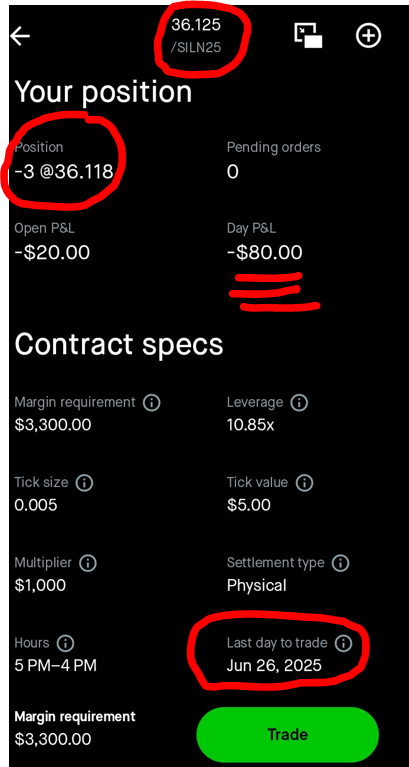Open the Pending orders count

(x=232, y=172)
